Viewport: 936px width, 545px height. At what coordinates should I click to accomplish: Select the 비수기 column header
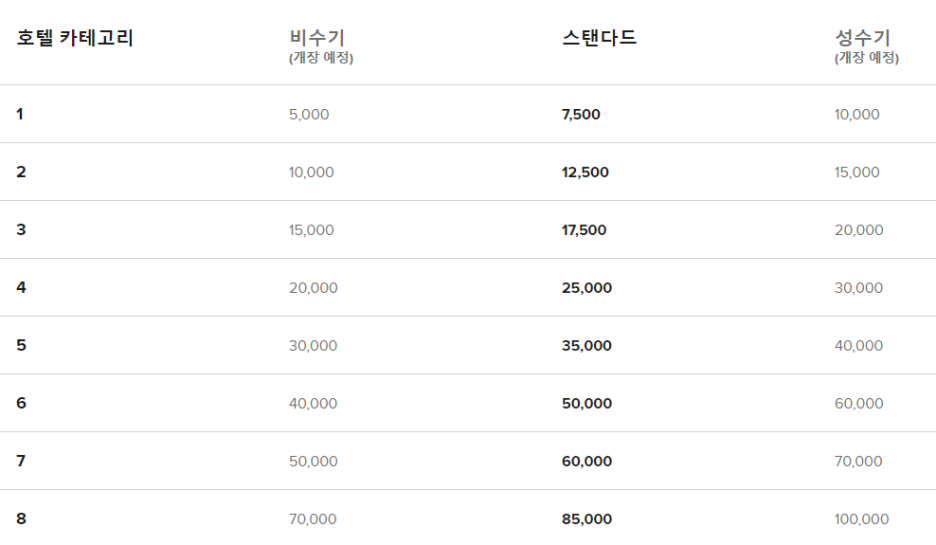tap(316, 39)
